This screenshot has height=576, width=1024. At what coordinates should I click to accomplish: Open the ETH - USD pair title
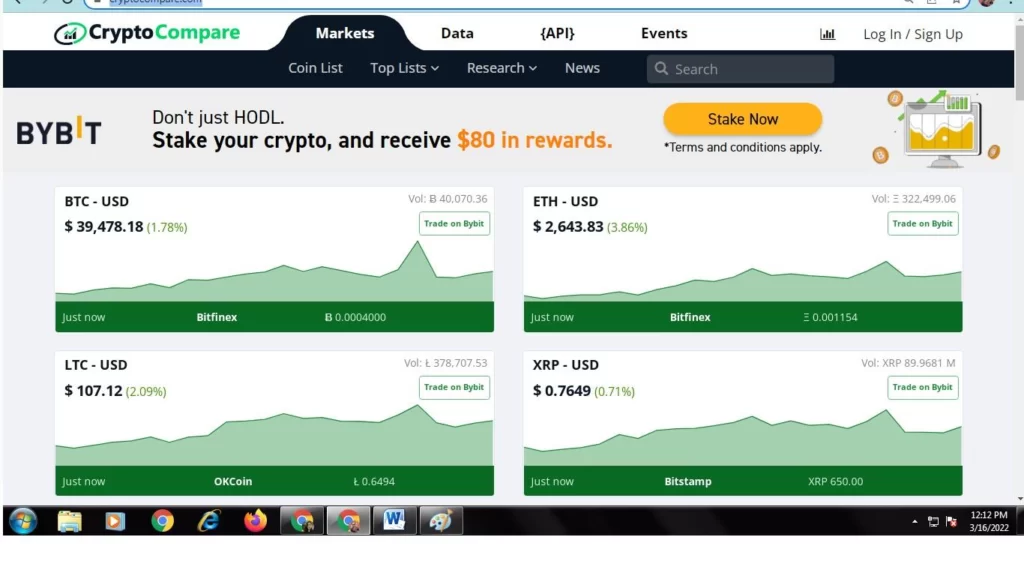tap(566, 201)
